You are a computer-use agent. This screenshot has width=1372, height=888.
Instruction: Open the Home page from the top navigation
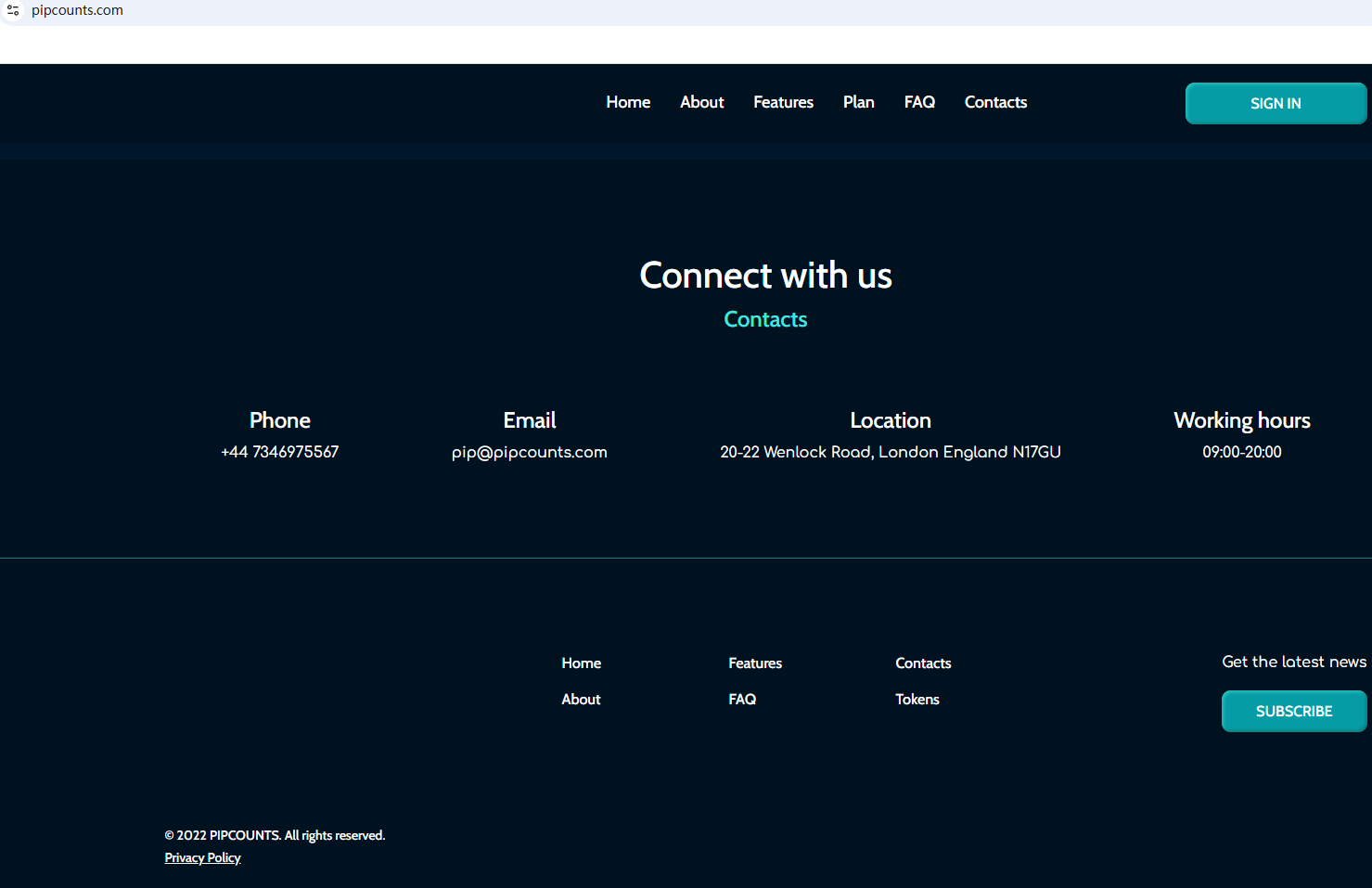628,102
